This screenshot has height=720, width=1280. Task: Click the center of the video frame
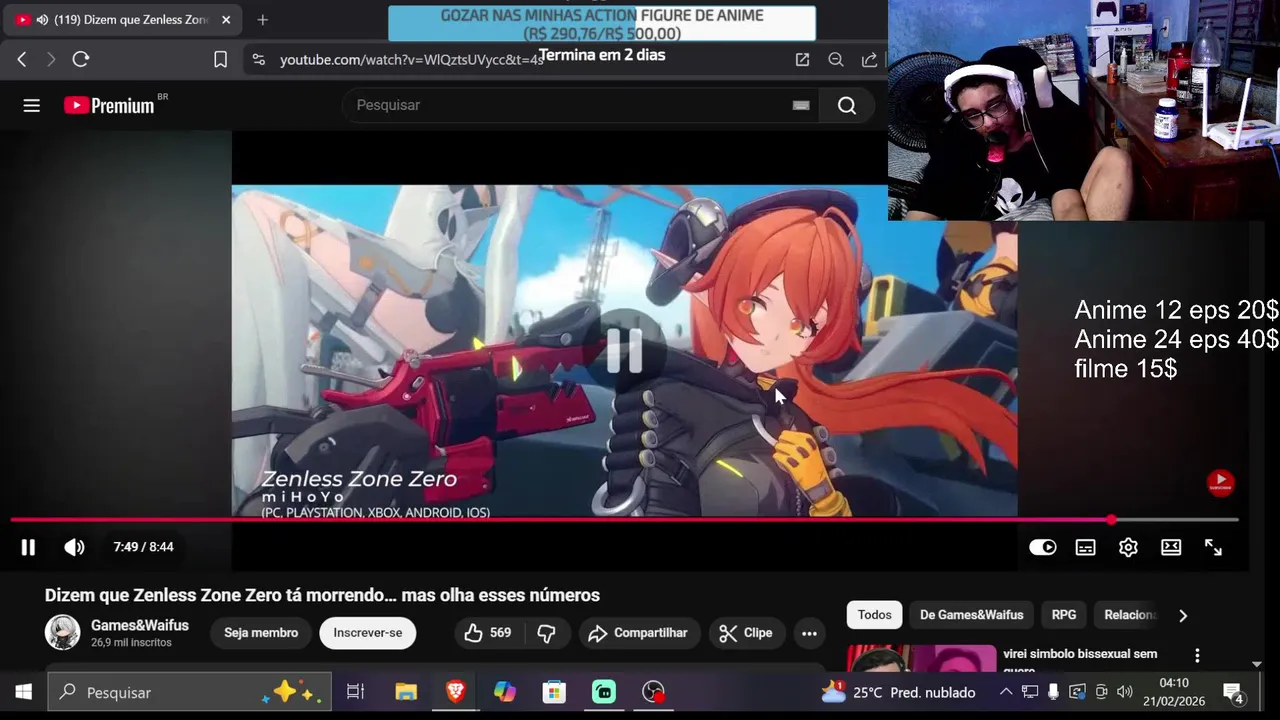[624, 350]
